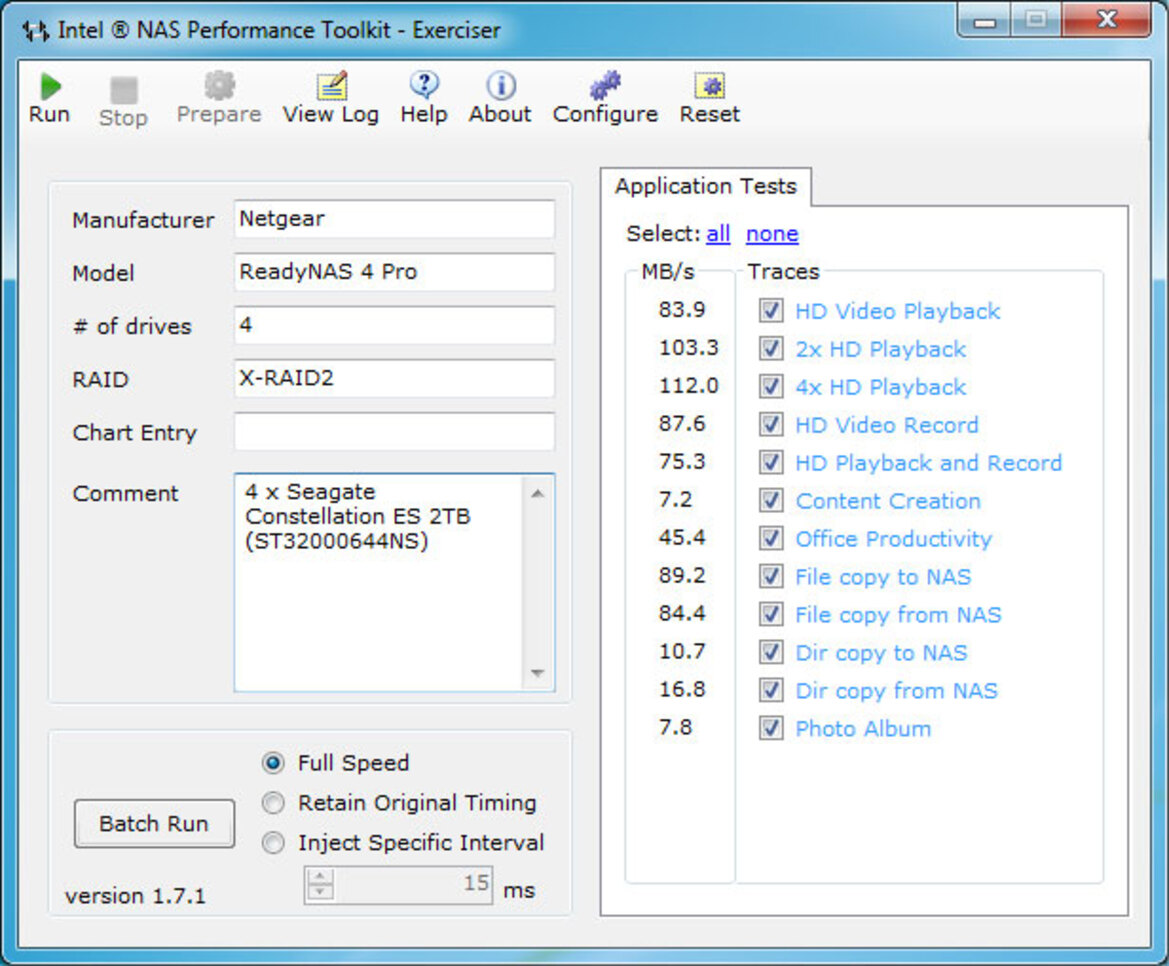1169x966 pixels.
Task: Click the number of drives field
Action: tap(394, 325)
